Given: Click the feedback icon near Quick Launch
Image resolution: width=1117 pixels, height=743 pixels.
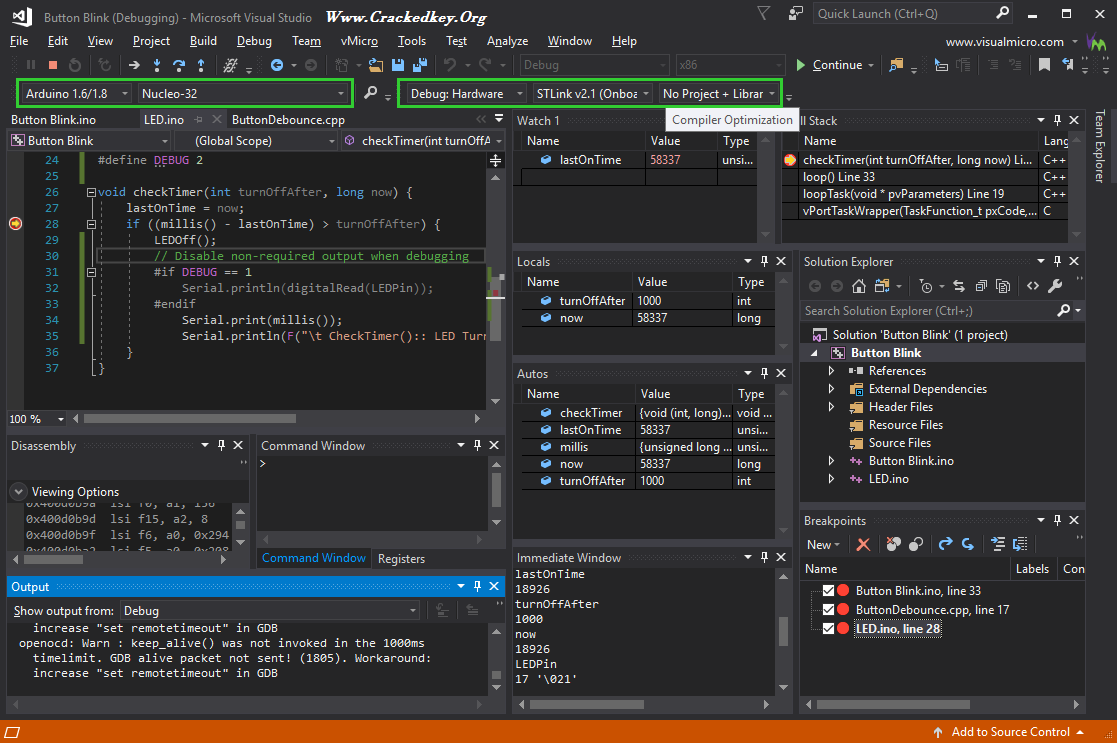Looking at the screenshot, I should click(x=795, y=14).
